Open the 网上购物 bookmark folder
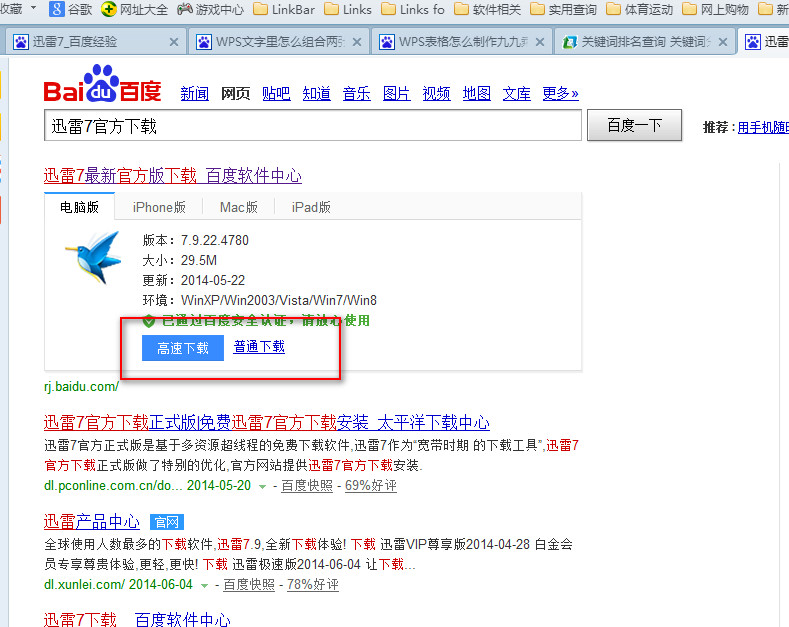This screenshot has height=627, width=789. [716, 9]
